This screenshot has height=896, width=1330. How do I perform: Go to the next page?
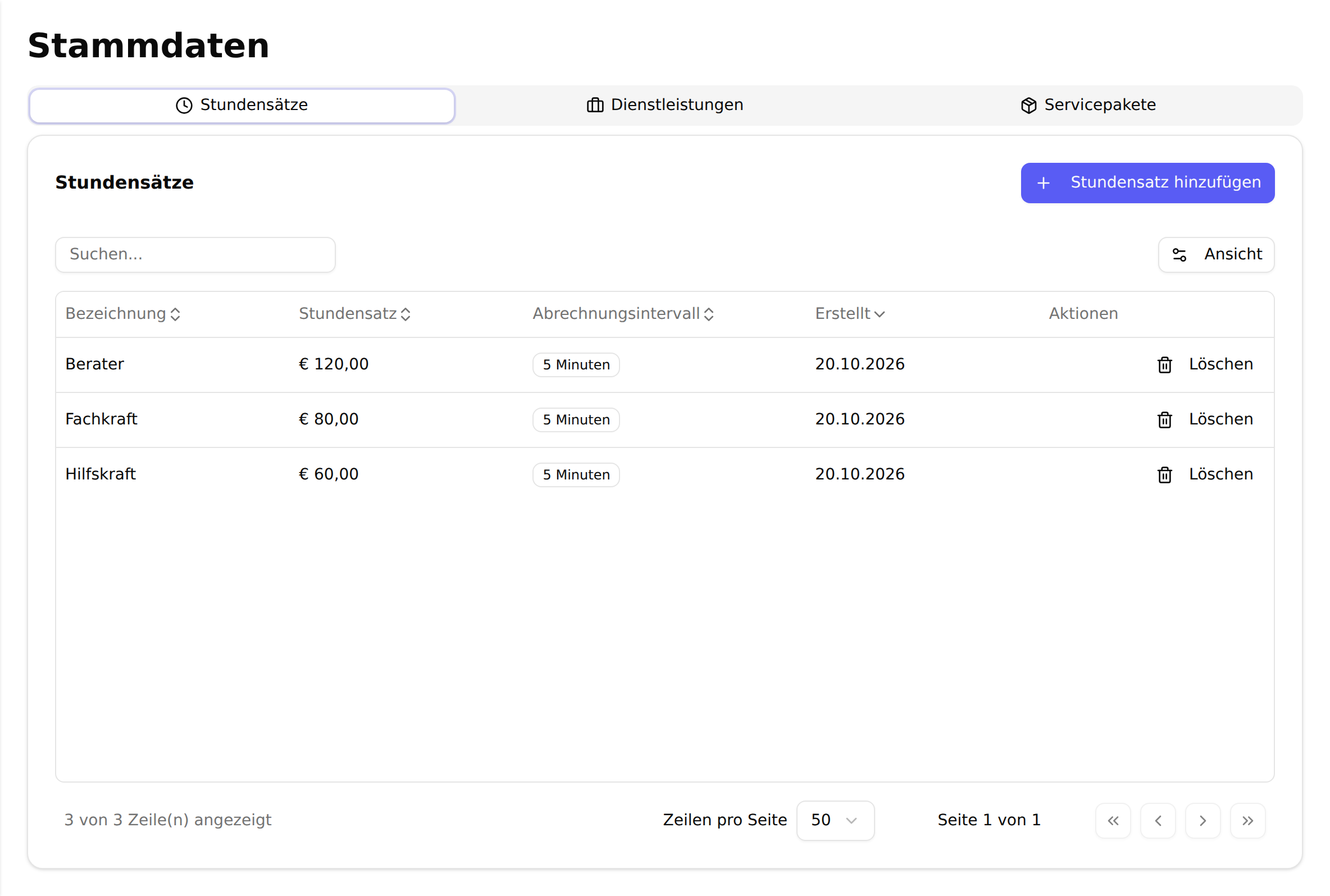1203,821
